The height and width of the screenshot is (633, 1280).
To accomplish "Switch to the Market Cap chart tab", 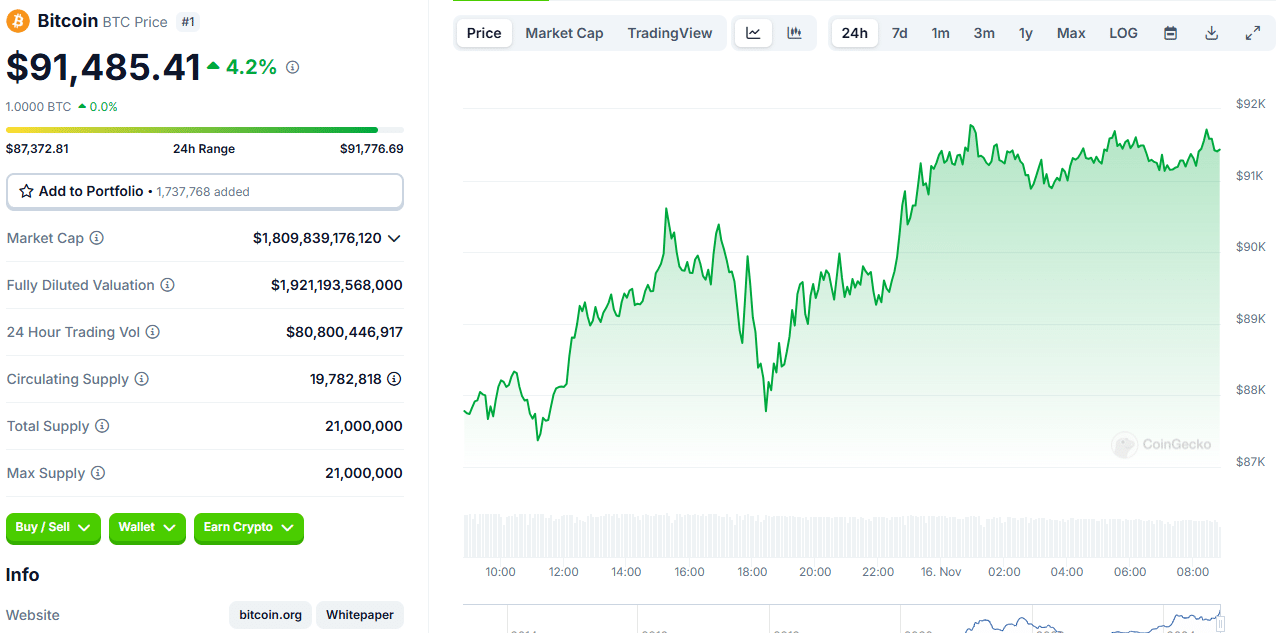I will tap(564, 33).
